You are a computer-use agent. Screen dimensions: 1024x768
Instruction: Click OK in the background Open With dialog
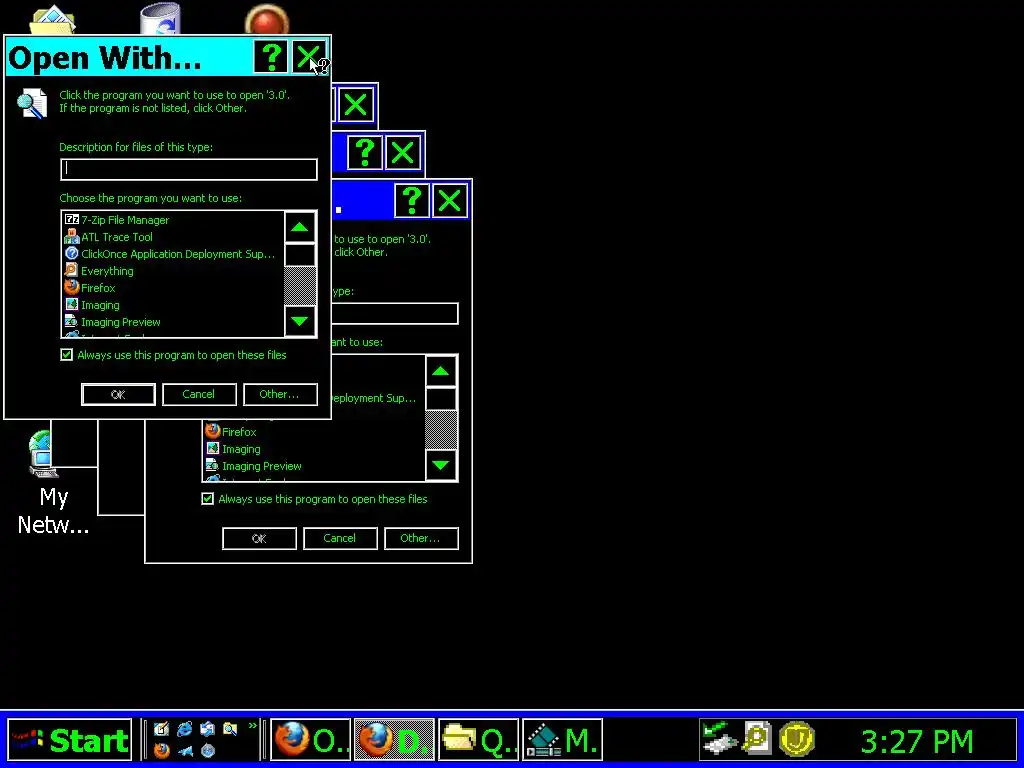point(259,539)
